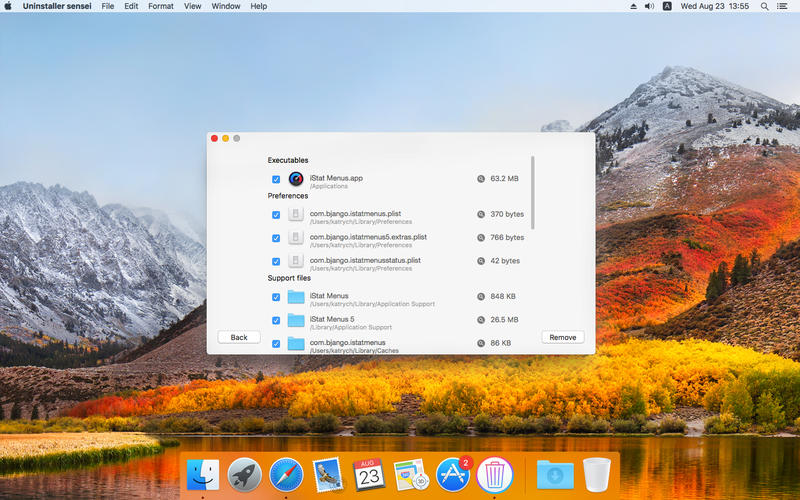
Task: Toggle the com.bjango.istatmenus5.extras.plist checkbox
Action: tap(276, 238)
